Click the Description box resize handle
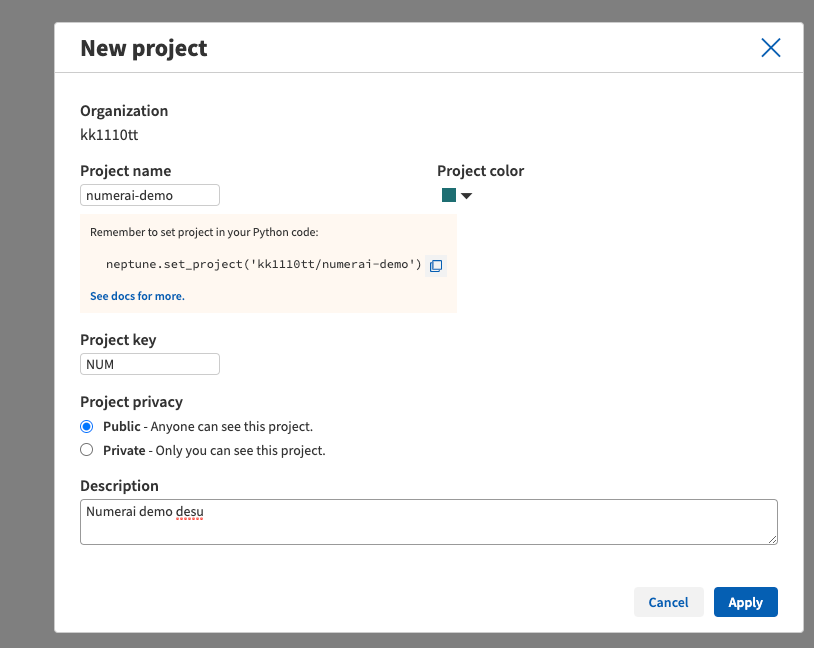The image size is (814, 648). [772, 539]
